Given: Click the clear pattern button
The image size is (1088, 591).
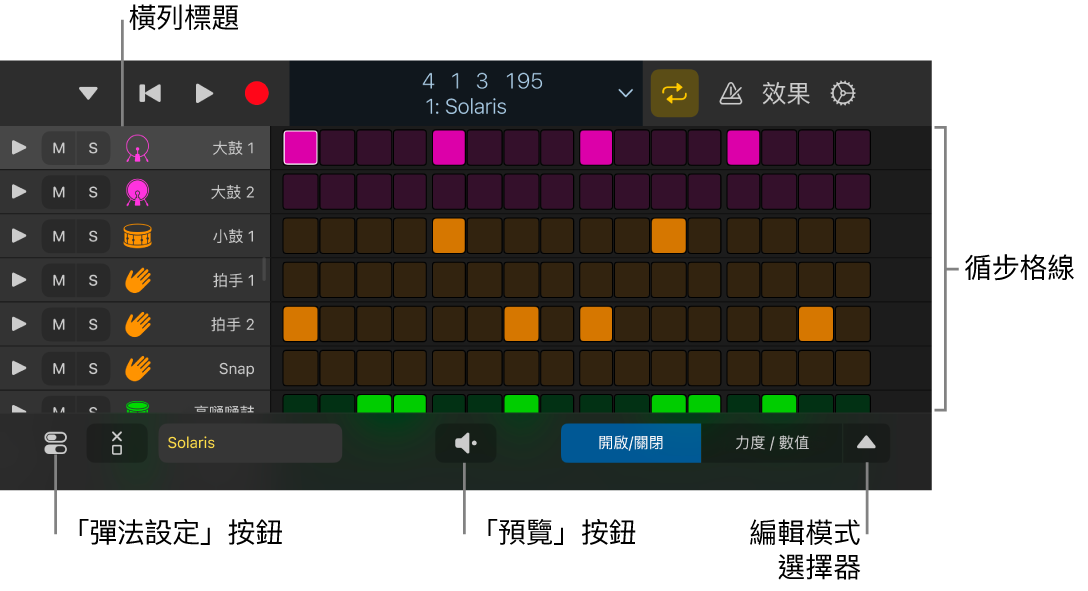Looking at the screenshot, I should (117, 443).
